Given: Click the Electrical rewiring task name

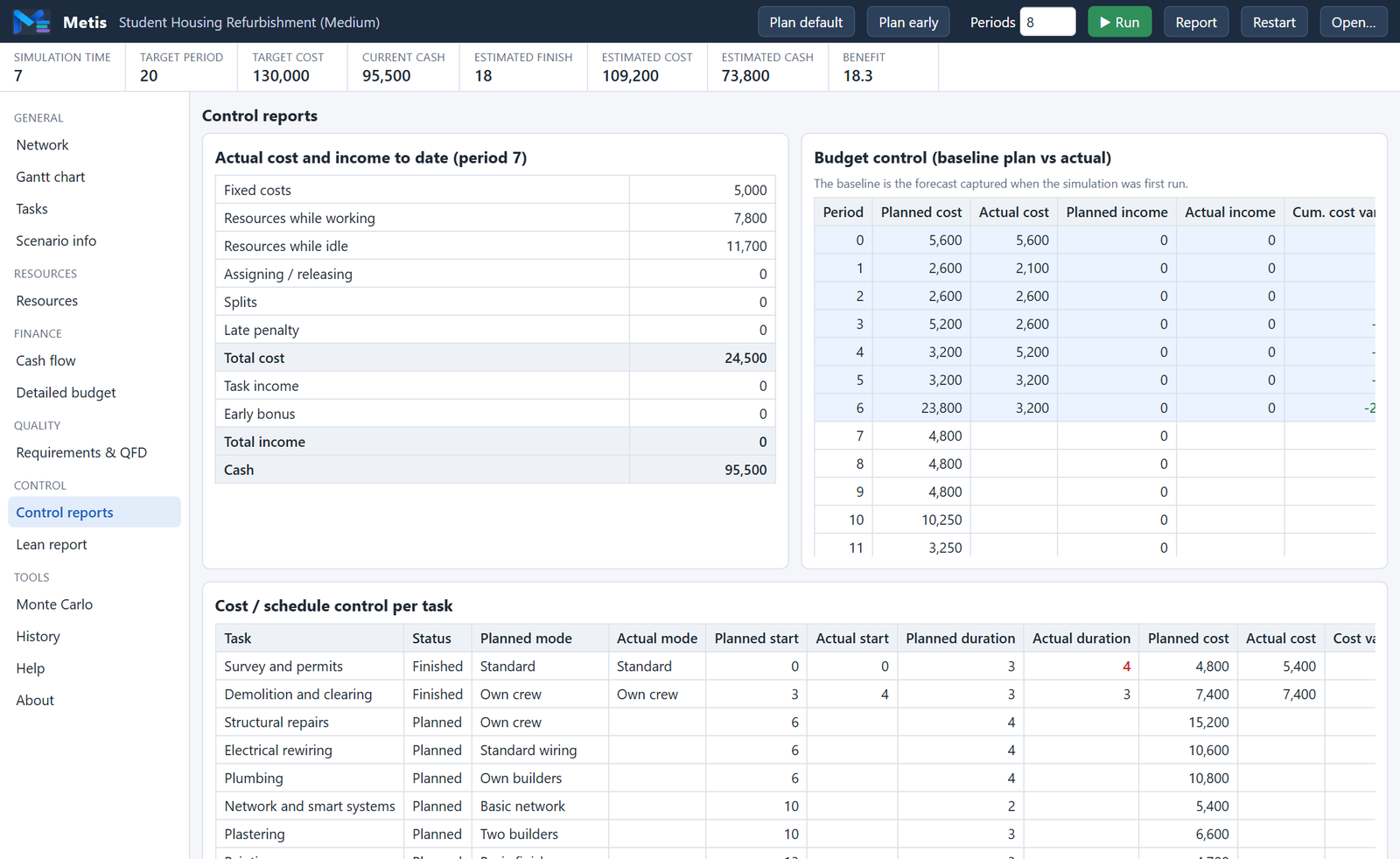Looking at the screenshot, I should tap(278, 750).
